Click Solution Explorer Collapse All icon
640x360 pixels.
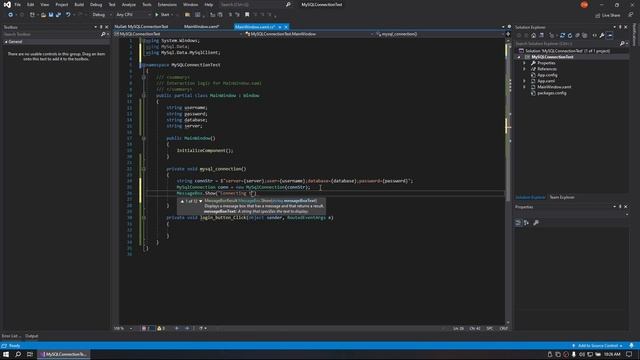coord(577,36)
